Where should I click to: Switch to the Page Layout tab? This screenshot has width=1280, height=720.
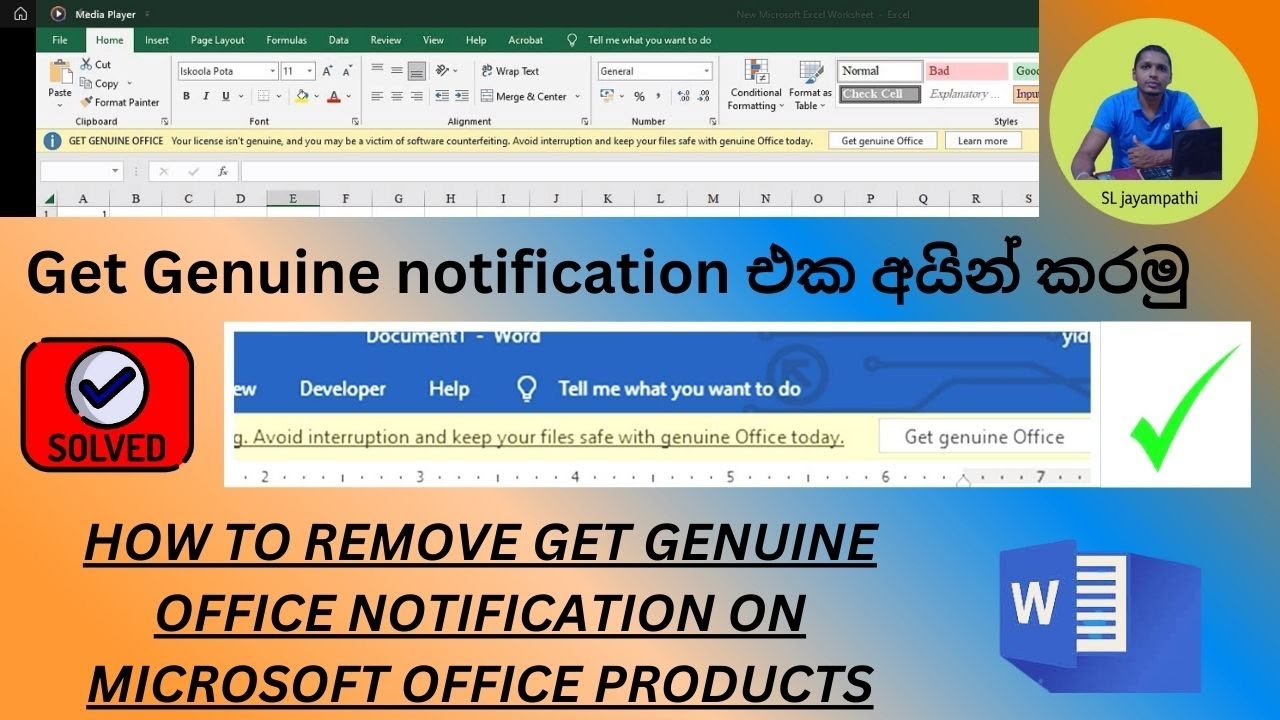point(217,40)
